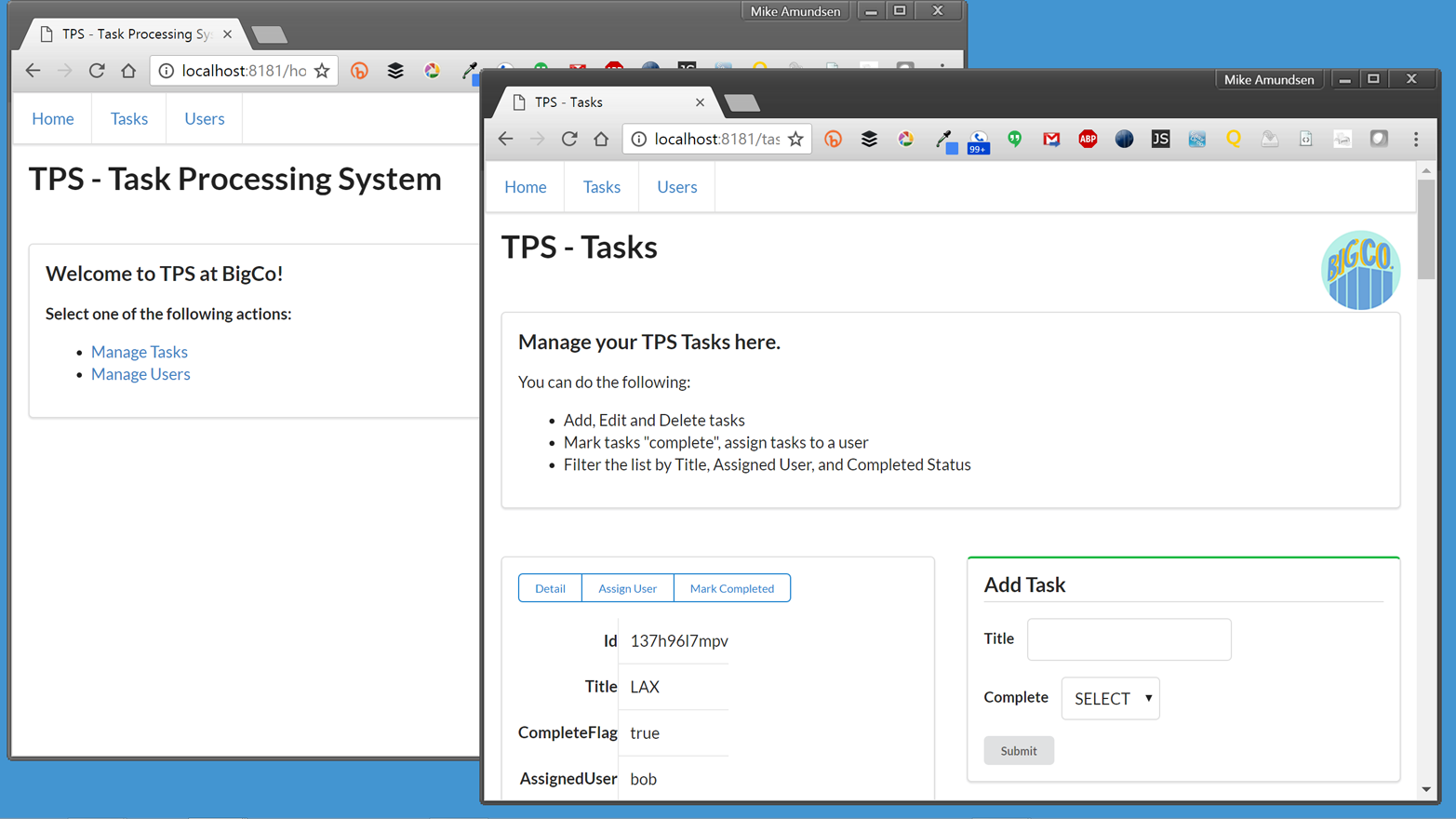This screenshot has width=1456, height=819.
Task: Reload the background TPS Home page
Action: pos(97,71)
